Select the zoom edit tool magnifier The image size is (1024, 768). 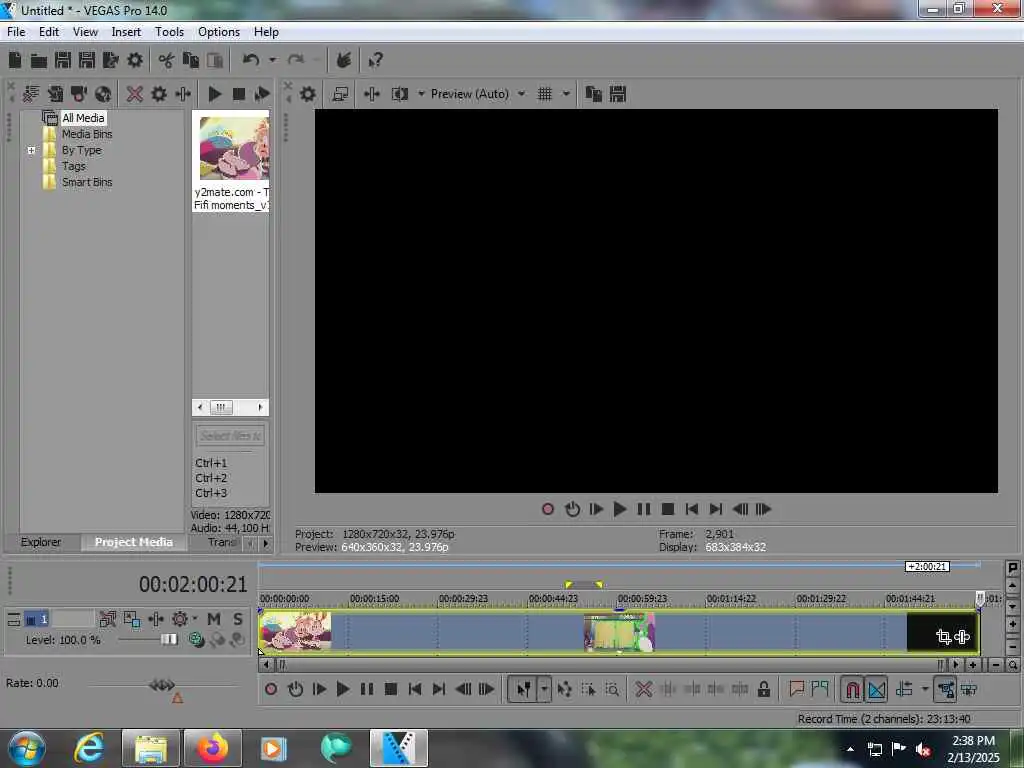(x=612, y=690)
